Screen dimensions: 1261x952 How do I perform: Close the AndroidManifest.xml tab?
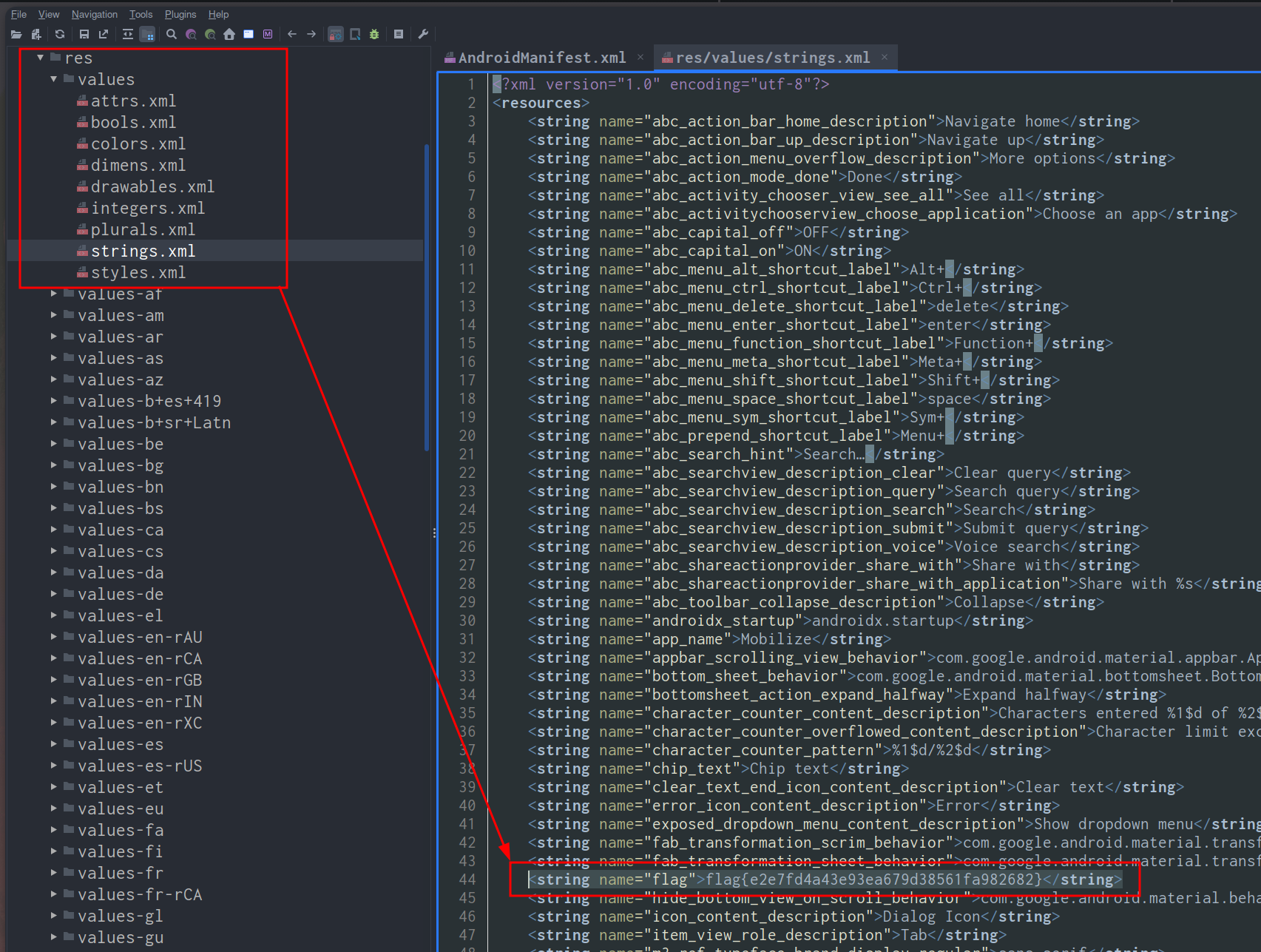[640, 57]
